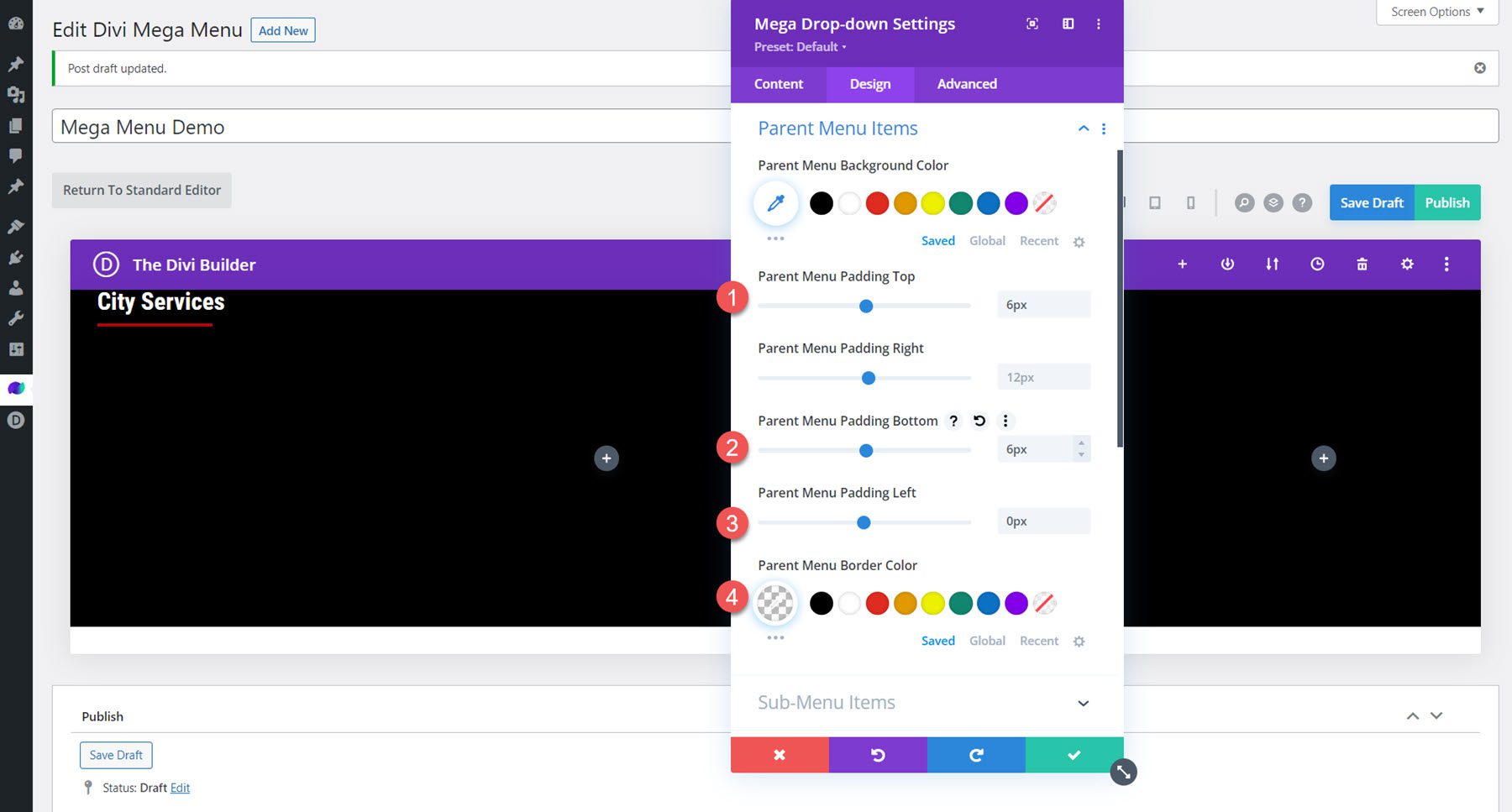Image resolution: width=1512 pixels, height=812 pixels.
Task: Open section edit history clock icon
Action: tap(1316, 264)
